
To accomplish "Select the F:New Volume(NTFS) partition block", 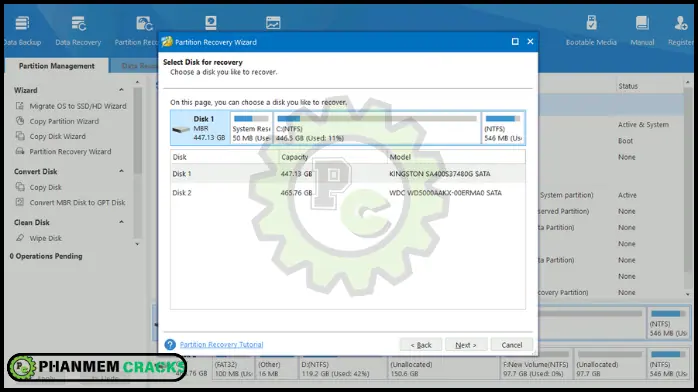I will click(536, 364).
